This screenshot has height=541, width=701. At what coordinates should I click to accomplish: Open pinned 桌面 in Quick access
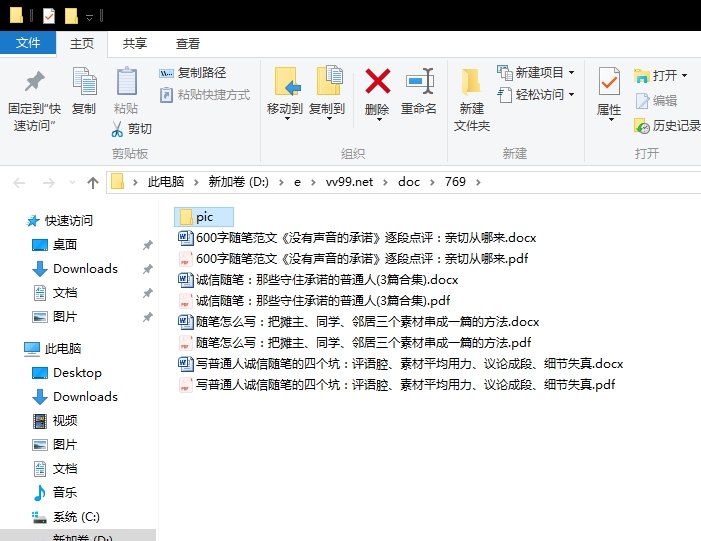[x=55, y=245]
